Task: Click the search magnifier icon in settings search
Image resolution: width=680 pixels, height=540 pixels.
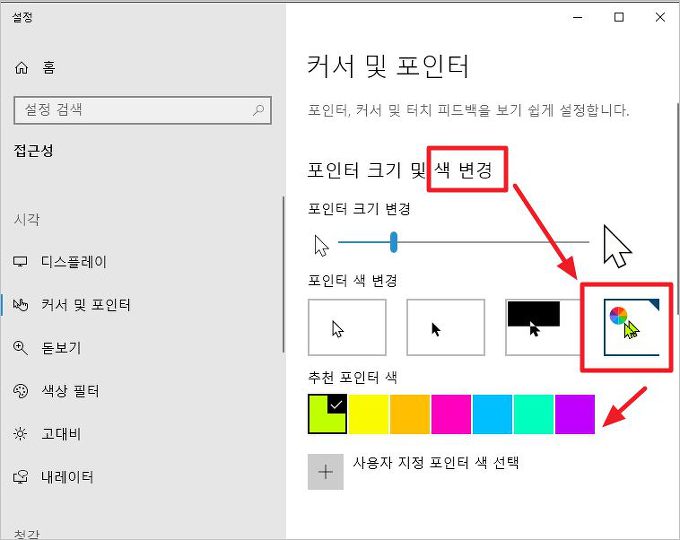Action: click(259, 108)
